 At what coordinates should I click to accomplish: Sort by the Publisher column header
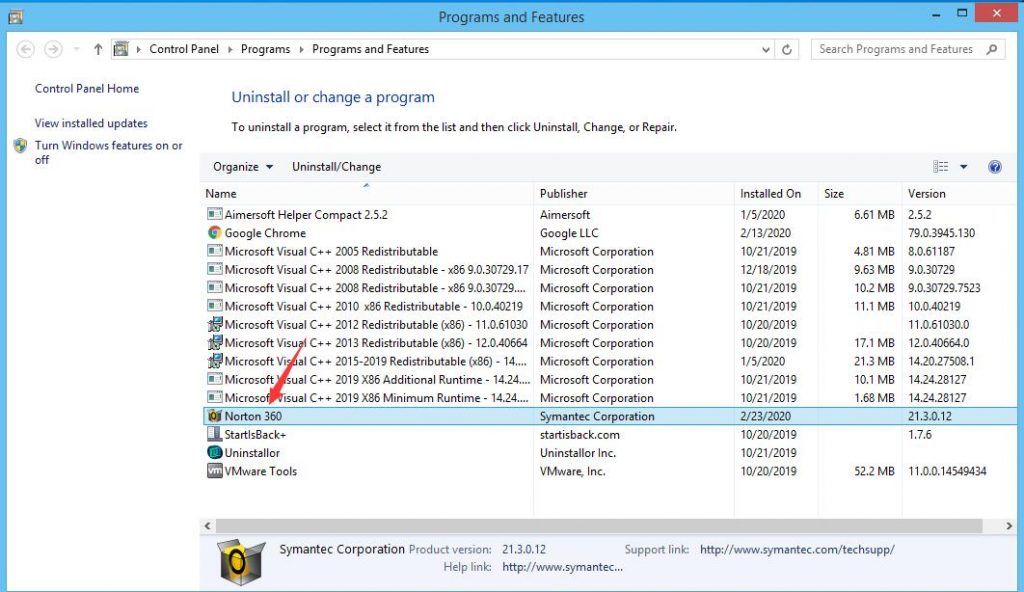click(633, 193)
